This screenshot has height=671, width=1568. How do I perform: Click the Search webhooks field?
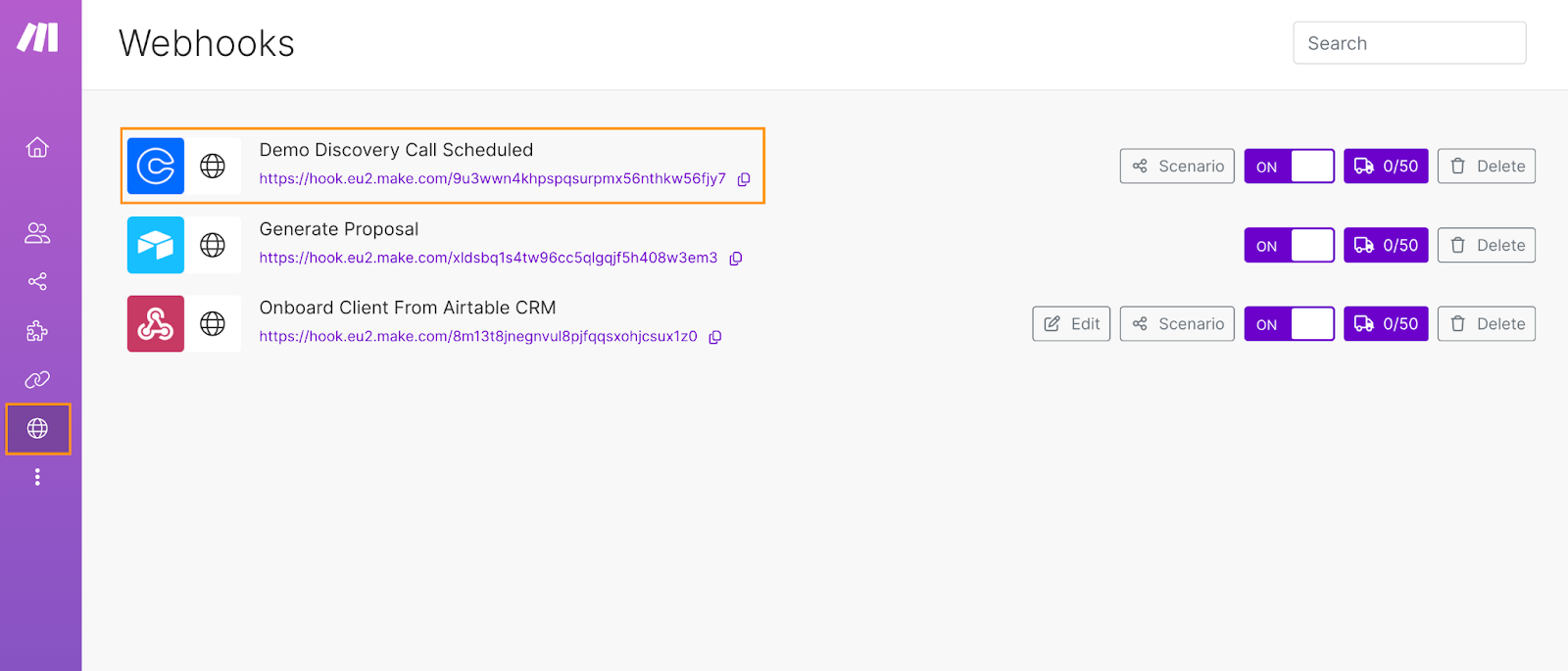point(1409,43)
